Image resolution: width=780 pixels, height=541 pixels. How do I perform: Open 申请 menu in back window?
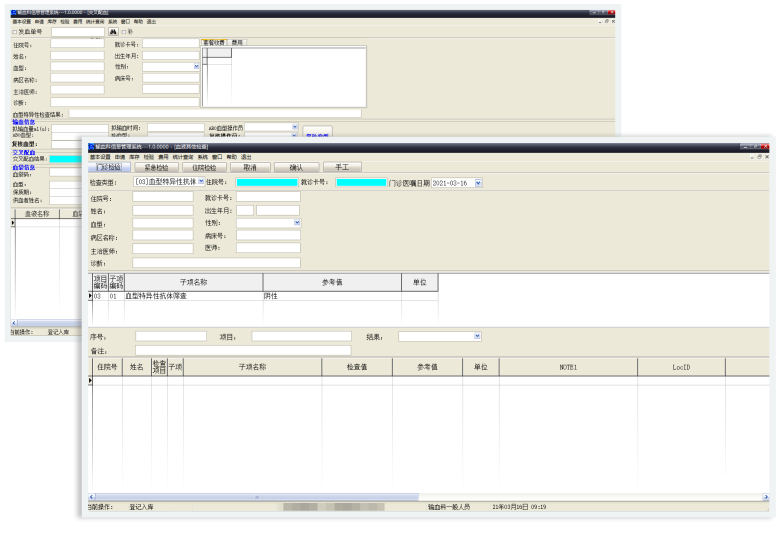point(39,21)
